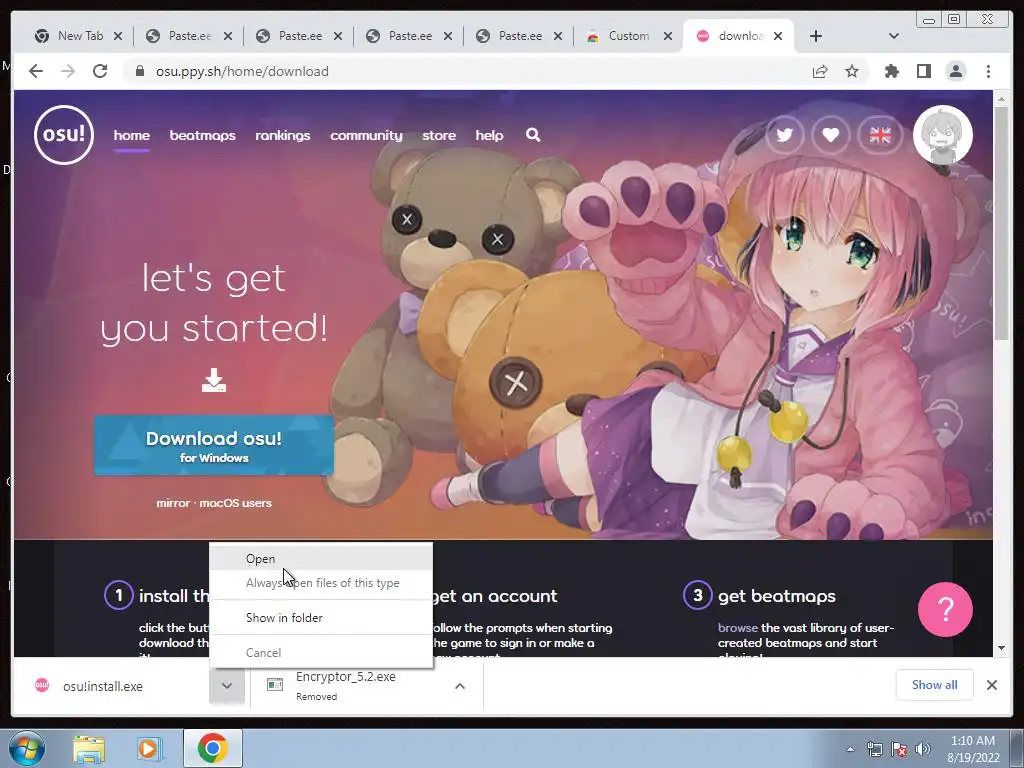Open the community nav item
Image resolution: width=1024 pixels, height=768 pixels.
[x=366, y=135]
